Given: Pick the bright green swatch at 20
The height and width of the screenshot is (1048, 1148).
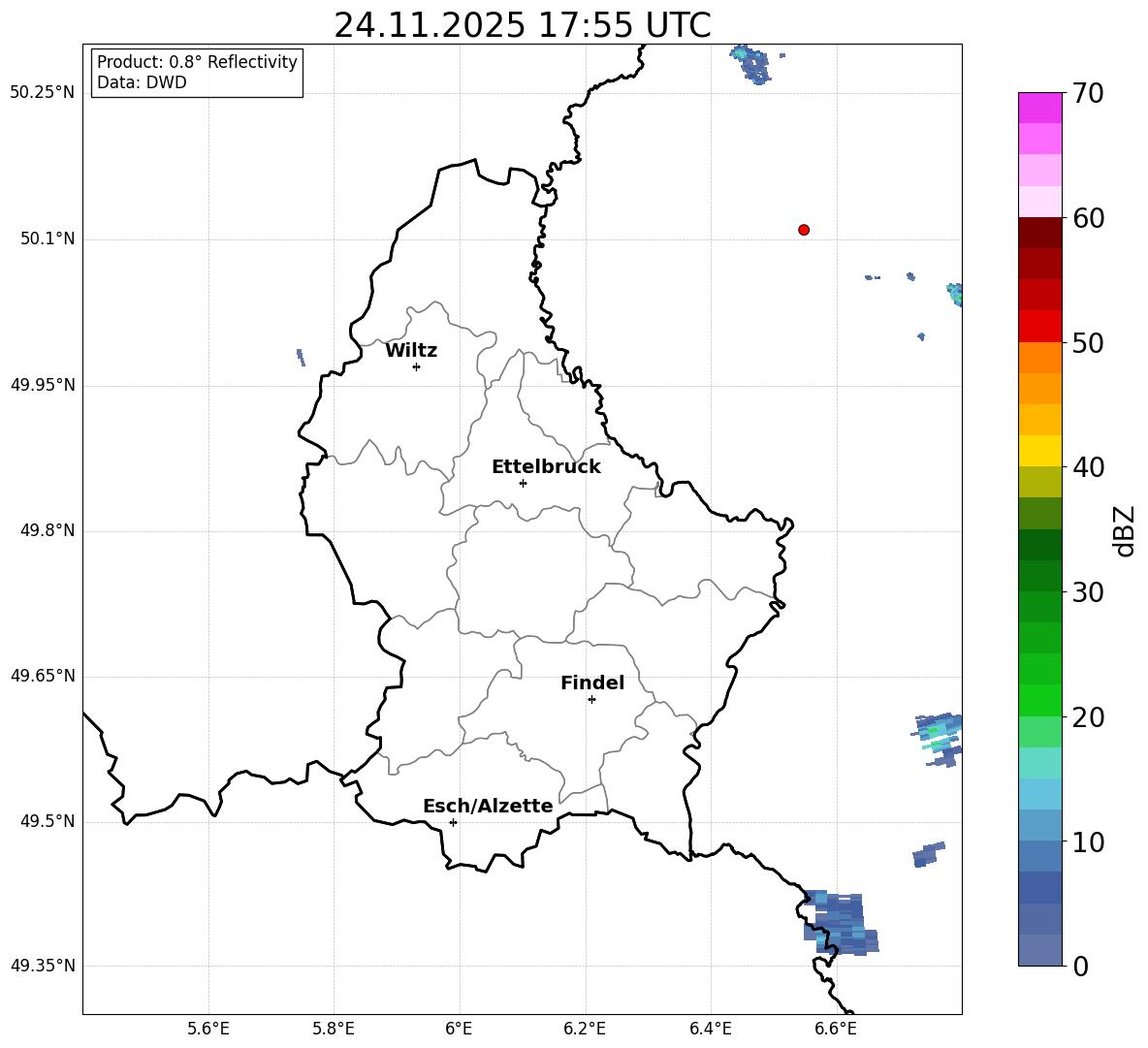Looking at the screenshot, I should (1039, 700).
